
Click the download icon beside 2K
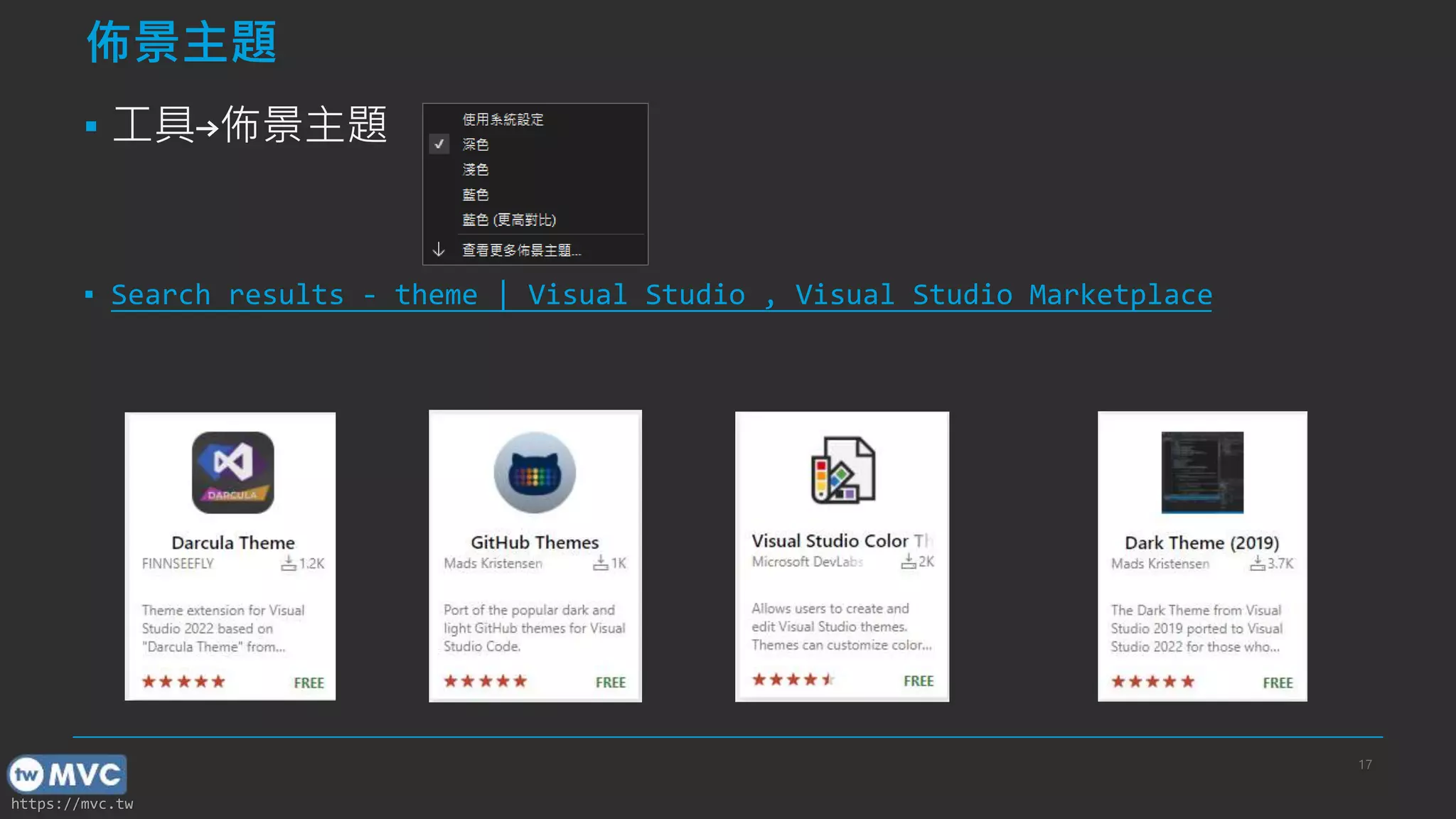click(909, 561)
